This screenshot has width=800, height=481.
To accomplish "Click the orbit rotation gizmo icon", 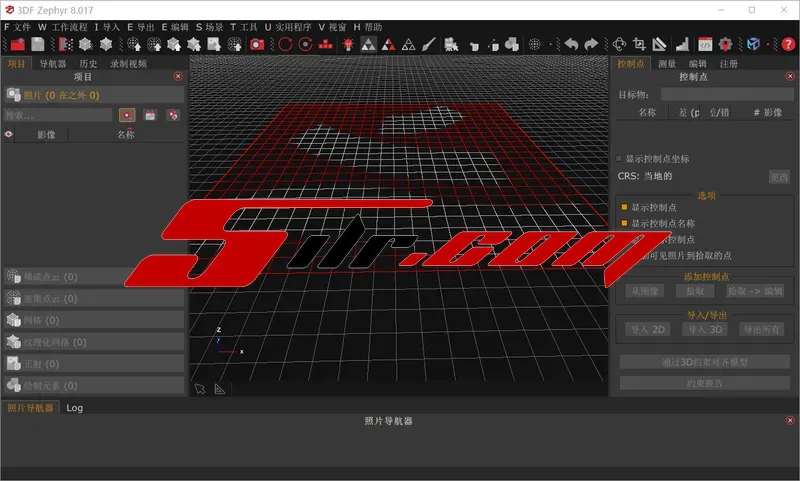I will 619,45.
